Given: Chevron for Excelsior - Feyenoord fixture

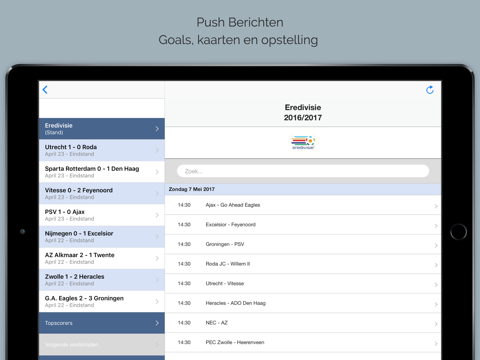Looking at the screenshot, I should tap(436, 226).
